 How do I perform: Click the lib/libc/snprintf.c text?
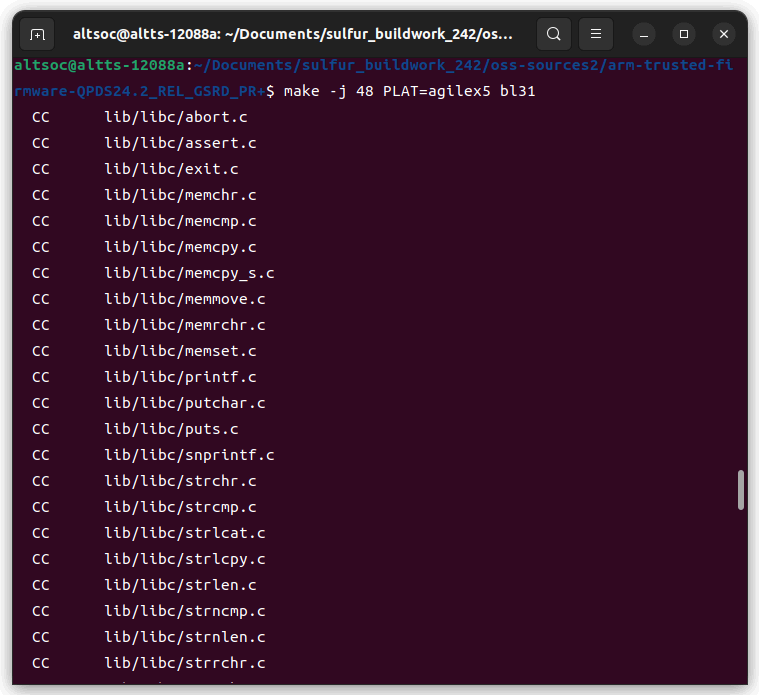189,455
